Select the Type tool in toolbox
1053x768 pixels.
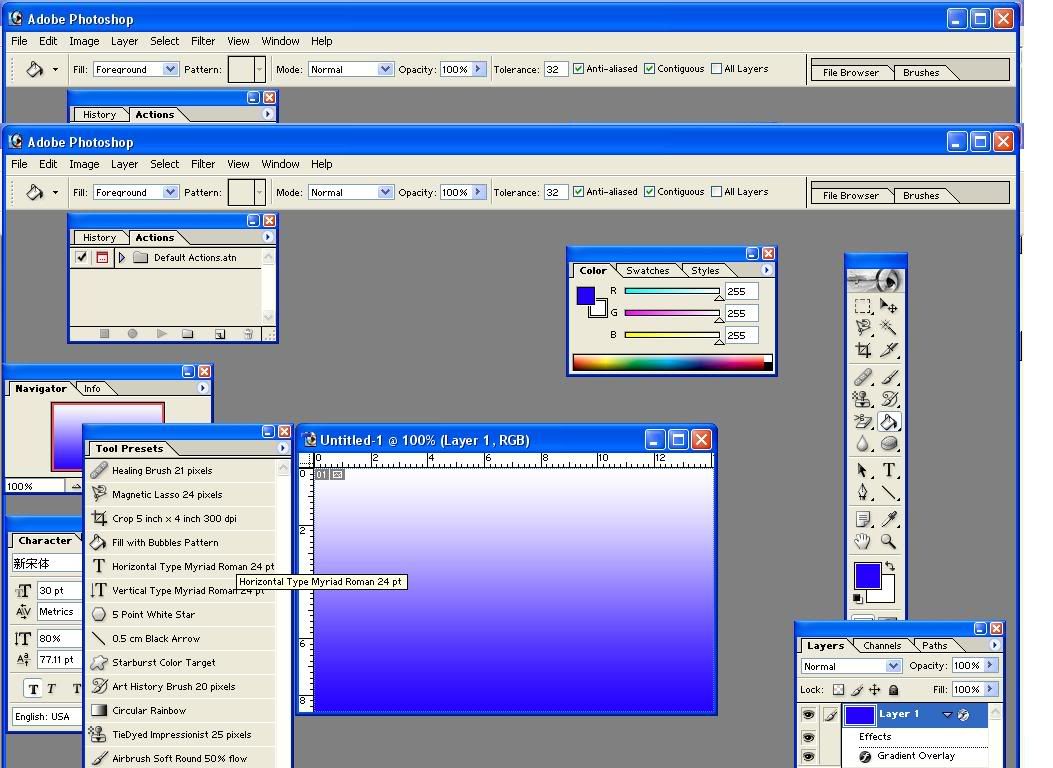[888, 471]
